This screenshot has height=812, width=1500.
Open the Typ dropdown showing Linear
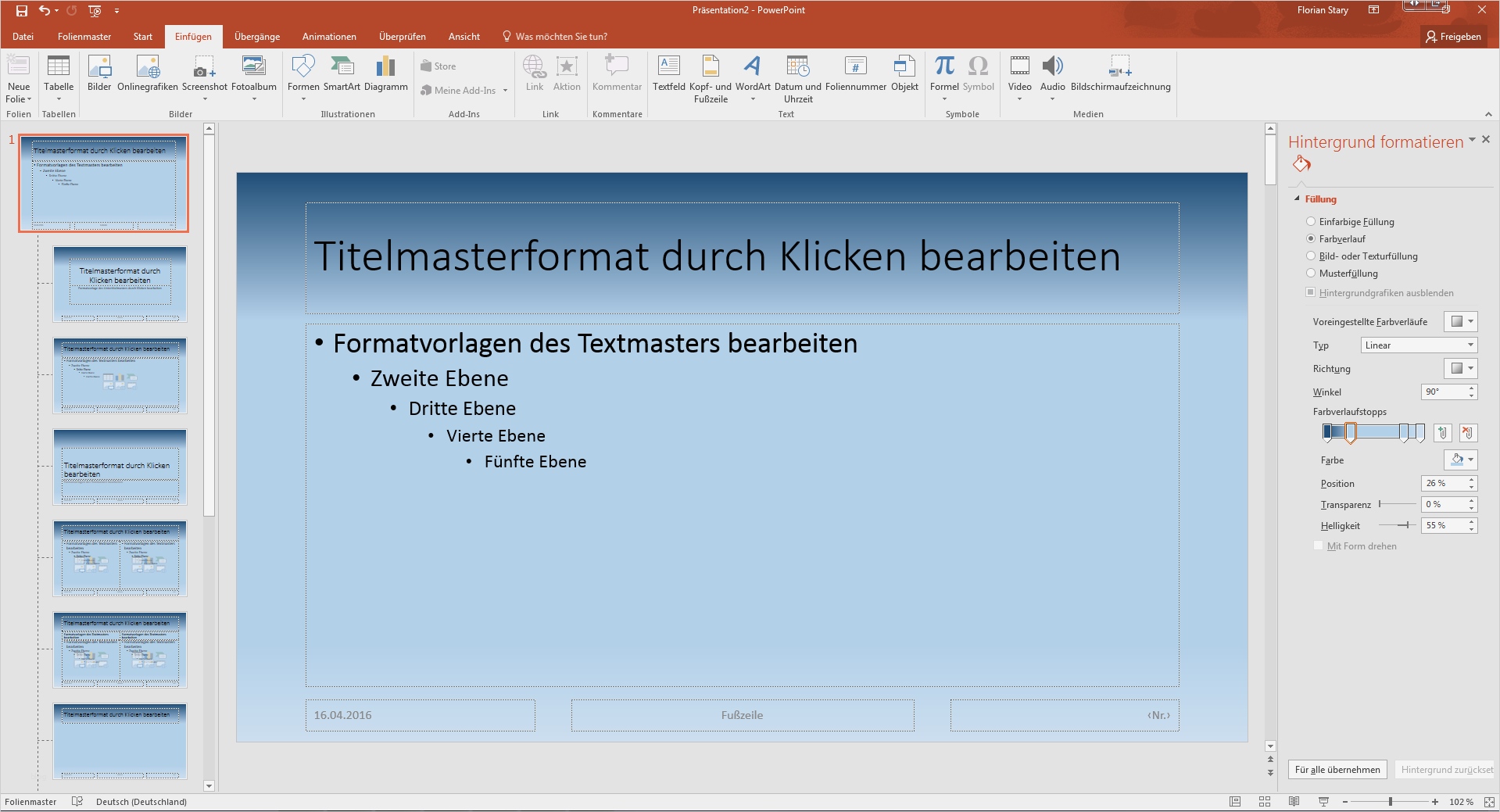point(1419,345)
